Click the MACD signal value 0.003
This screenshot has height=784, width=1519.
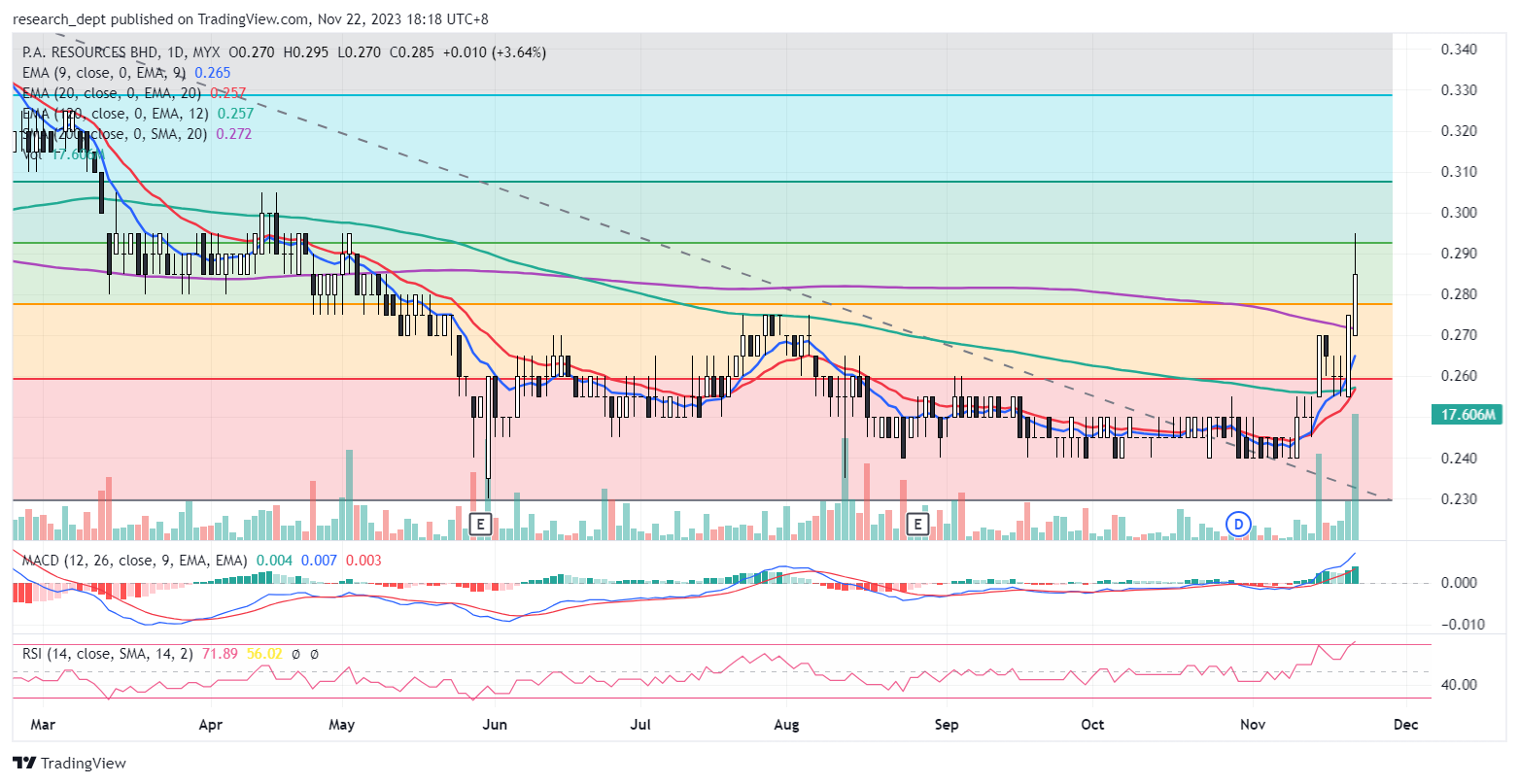pos(362,561)
